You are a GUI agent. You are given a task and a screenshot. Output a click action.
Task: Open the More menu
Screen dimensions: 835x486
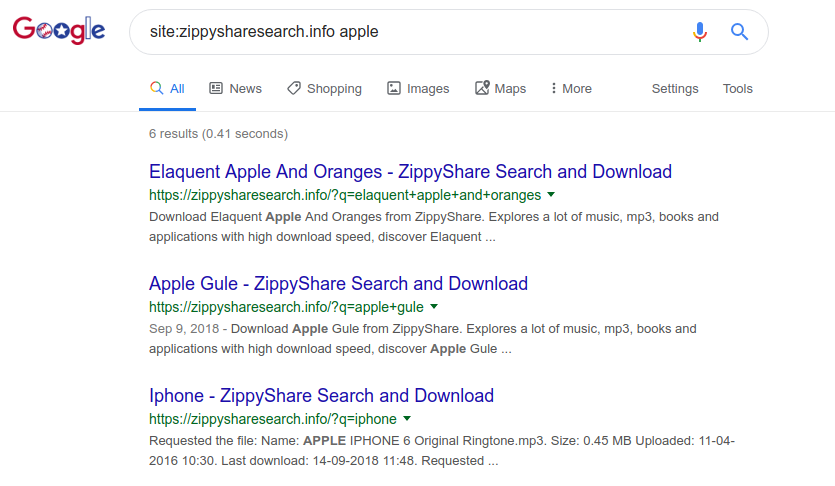click(x=571, y=88)
